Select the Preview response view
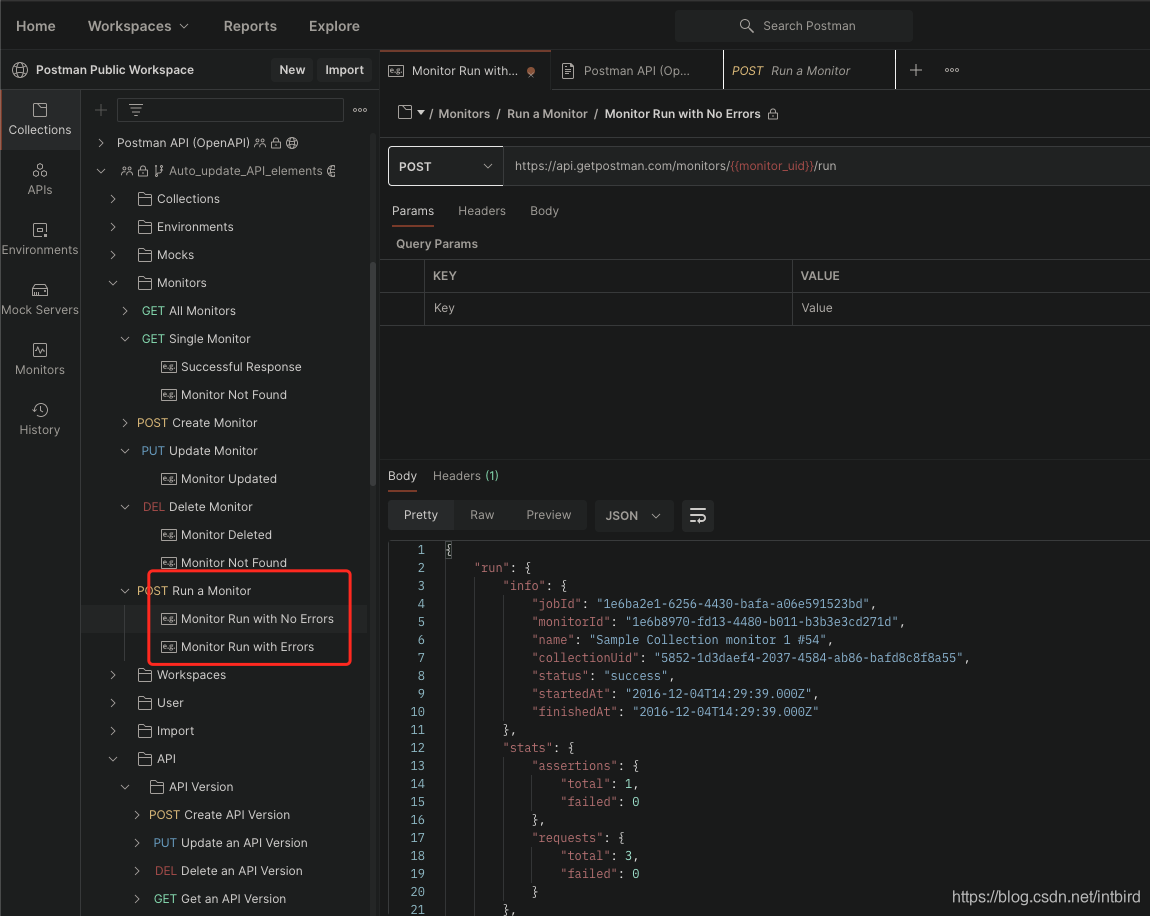 [548, 515]
